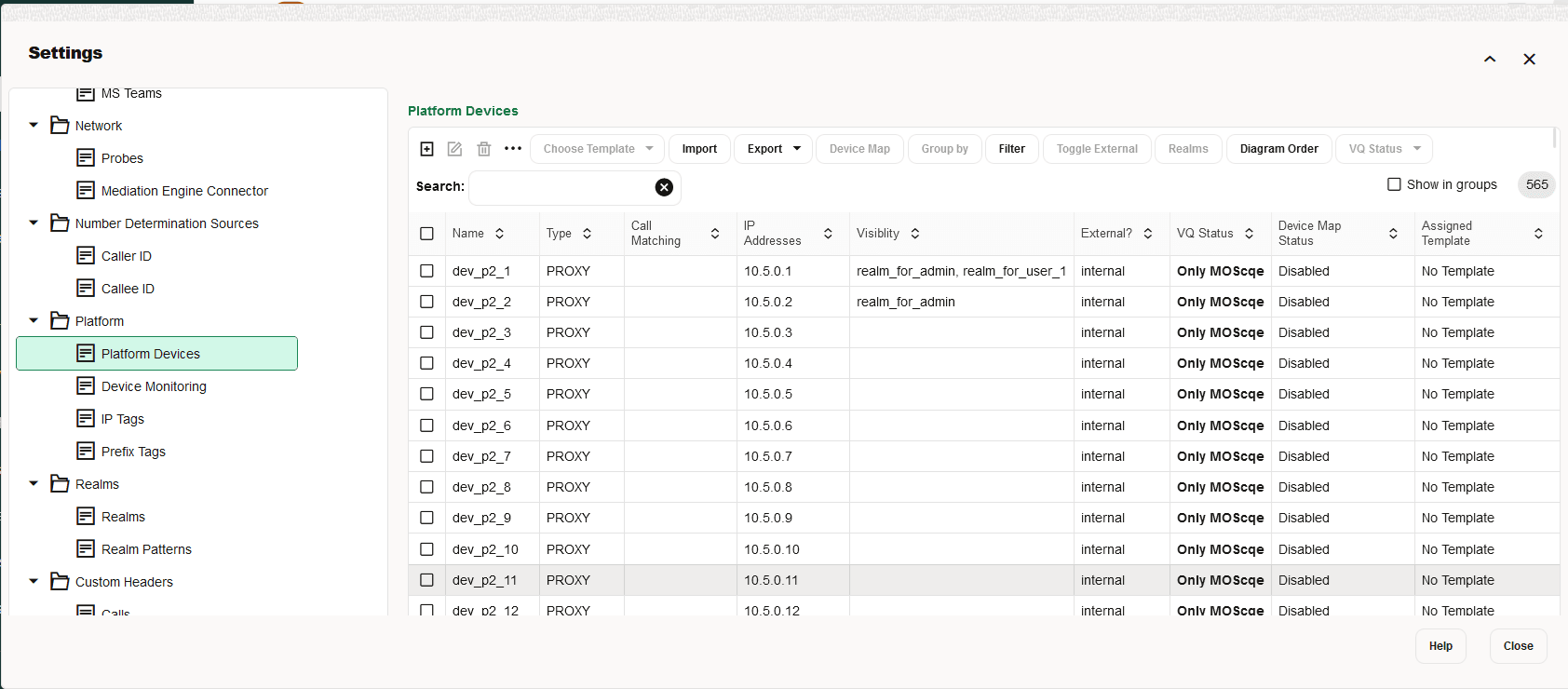The image size is (1568, 689).
Task: Click the Help button
Action: coord(1440,646)
